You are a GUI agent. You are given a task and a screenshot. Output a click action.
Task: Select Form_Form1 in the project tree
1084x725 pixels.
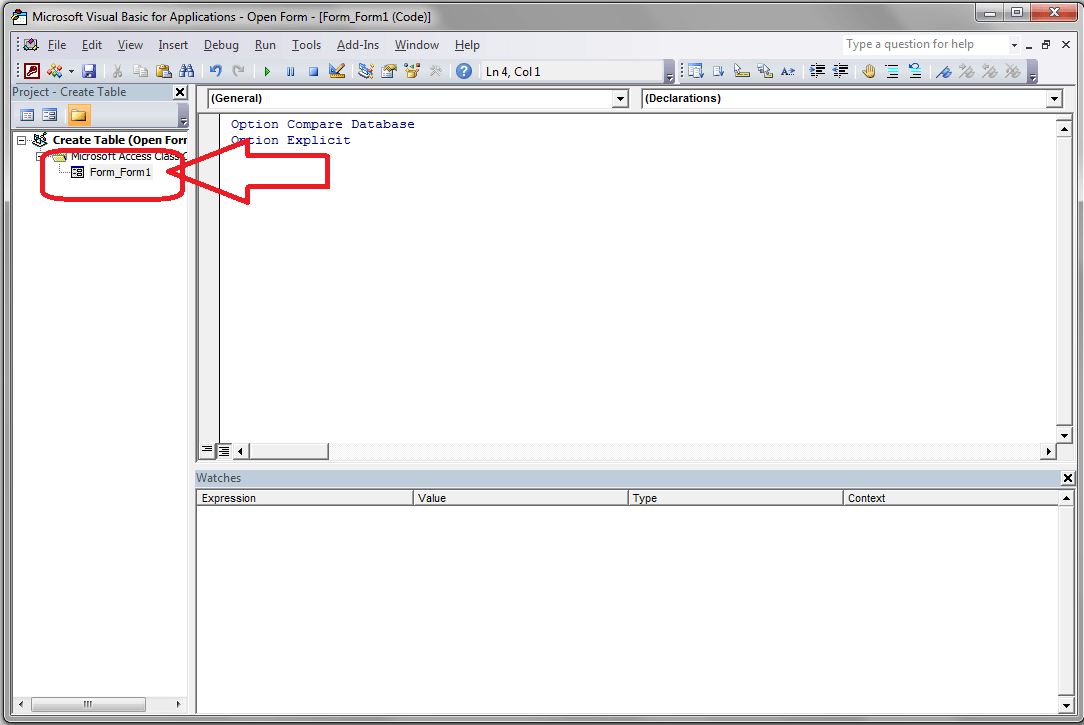pyautogui.click(x=120, y=172)
